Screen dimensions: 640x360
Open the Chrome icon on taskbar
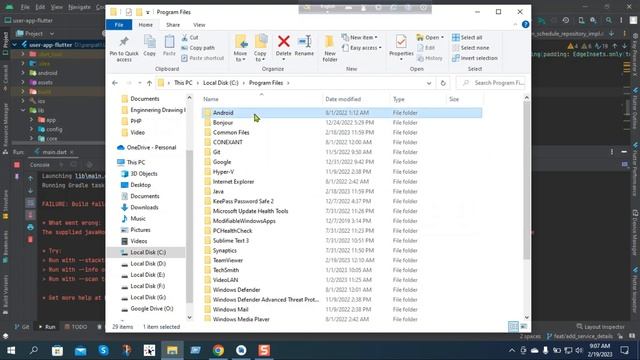(218, 350)
